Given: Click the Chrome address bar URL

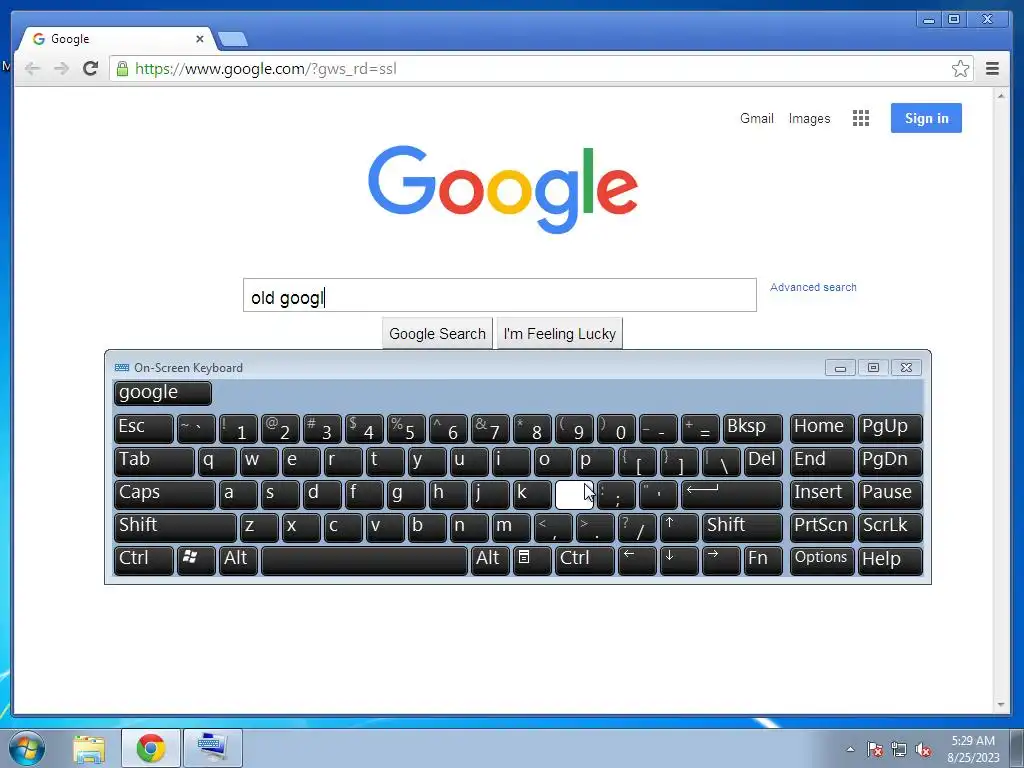Looking at the screenshot, I should click(266, 69).
